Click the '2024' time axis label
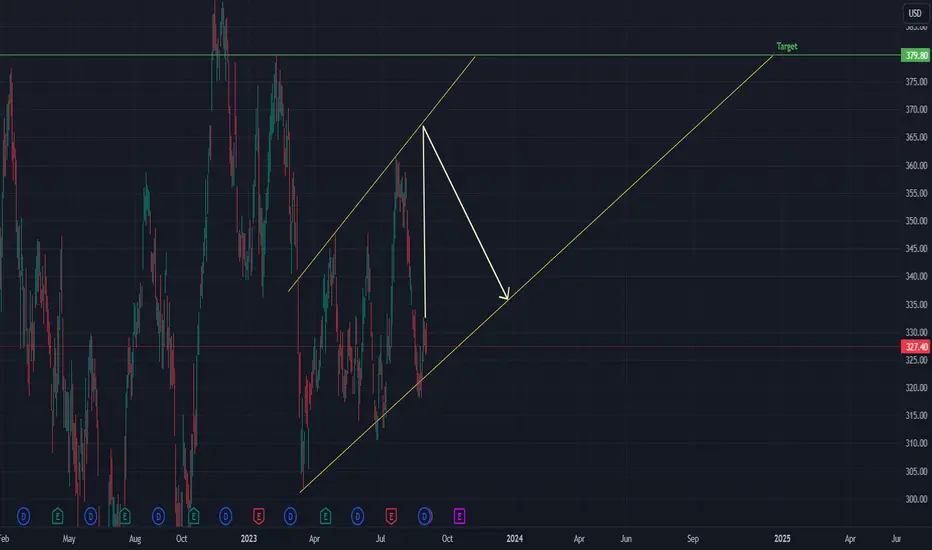This screenshot has height=550, width=932. tap(514, 539)
